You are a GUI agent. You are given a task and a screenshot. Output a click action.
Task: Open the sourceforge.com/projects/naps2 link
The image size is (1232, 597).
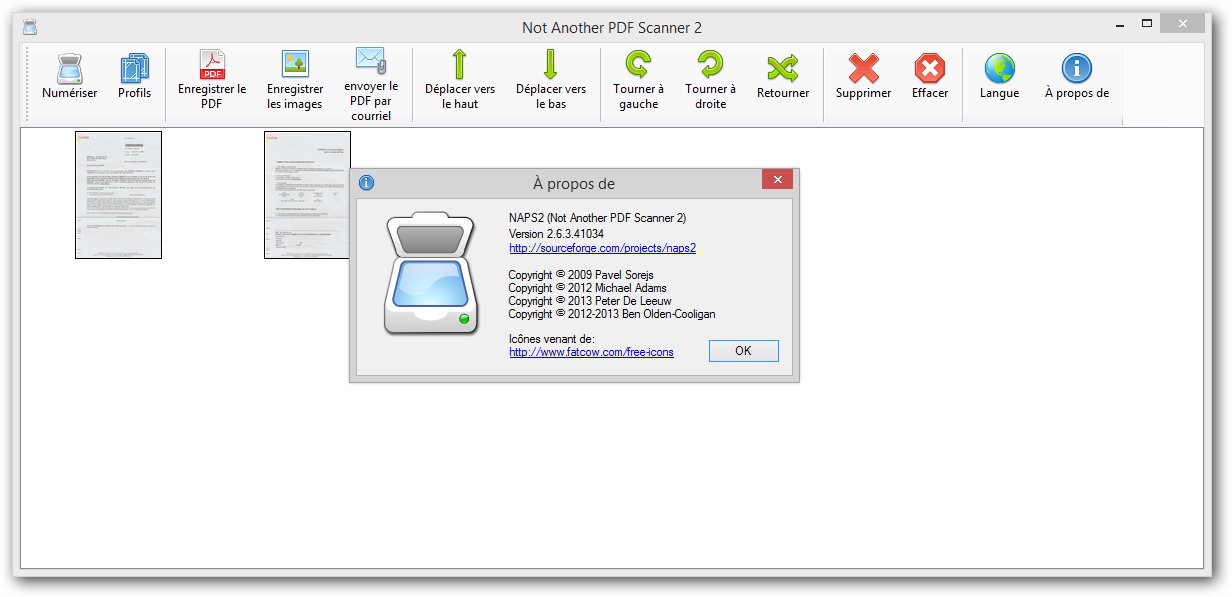click(602, 248)
